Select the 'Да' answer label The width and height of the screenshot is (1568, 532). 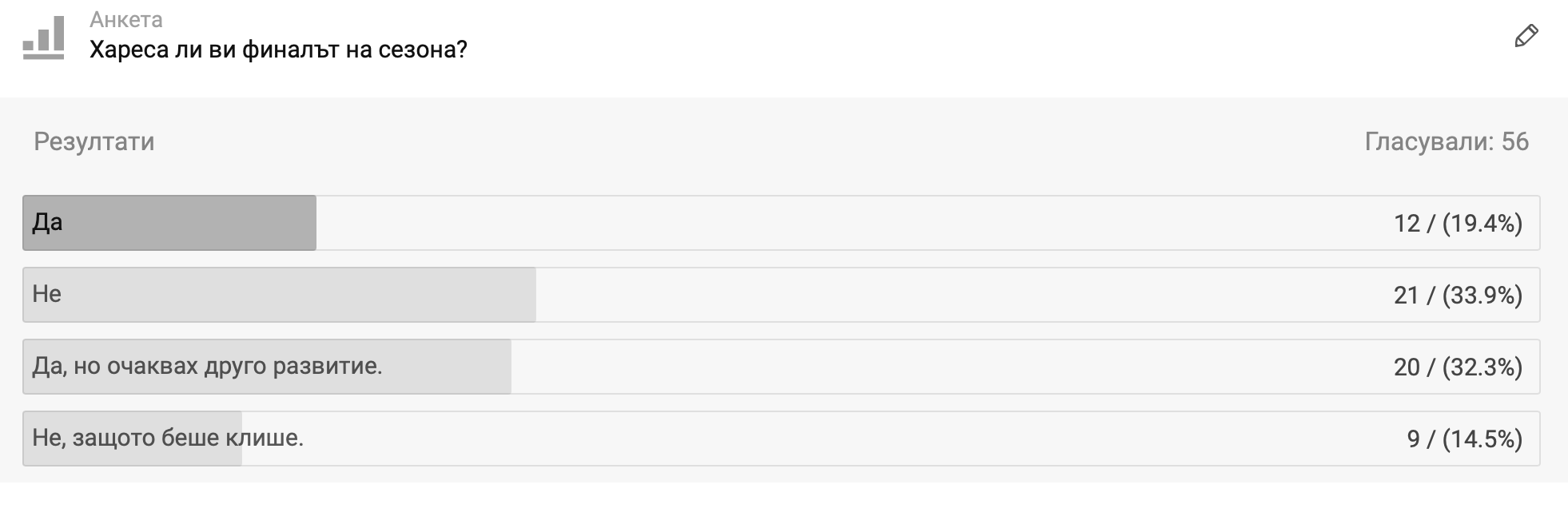(47, 222)
